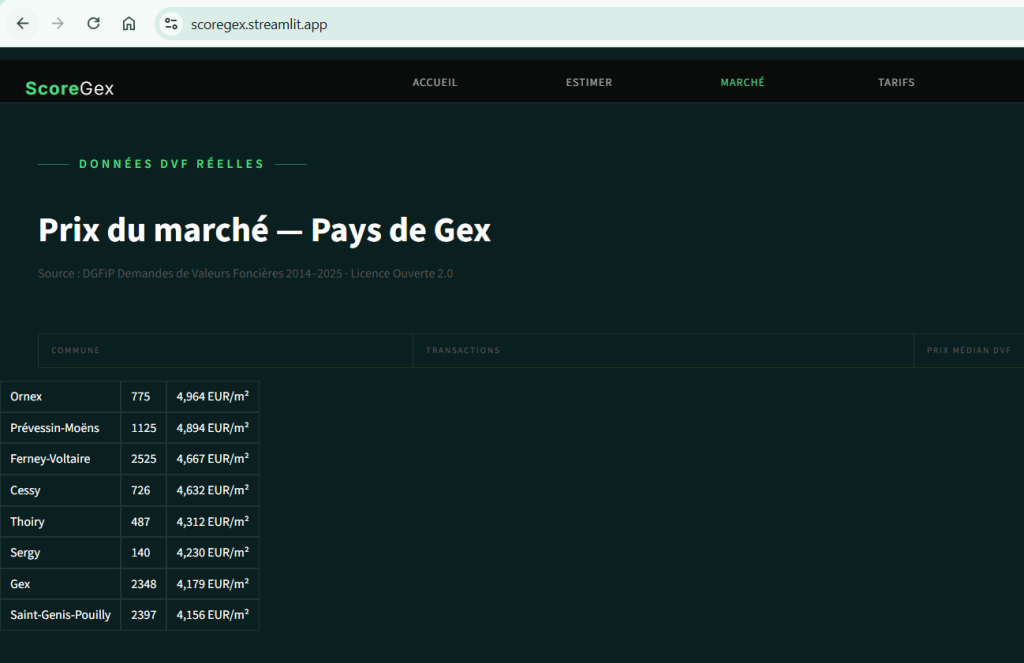Go back with the browser back arrow

point(23,24)
